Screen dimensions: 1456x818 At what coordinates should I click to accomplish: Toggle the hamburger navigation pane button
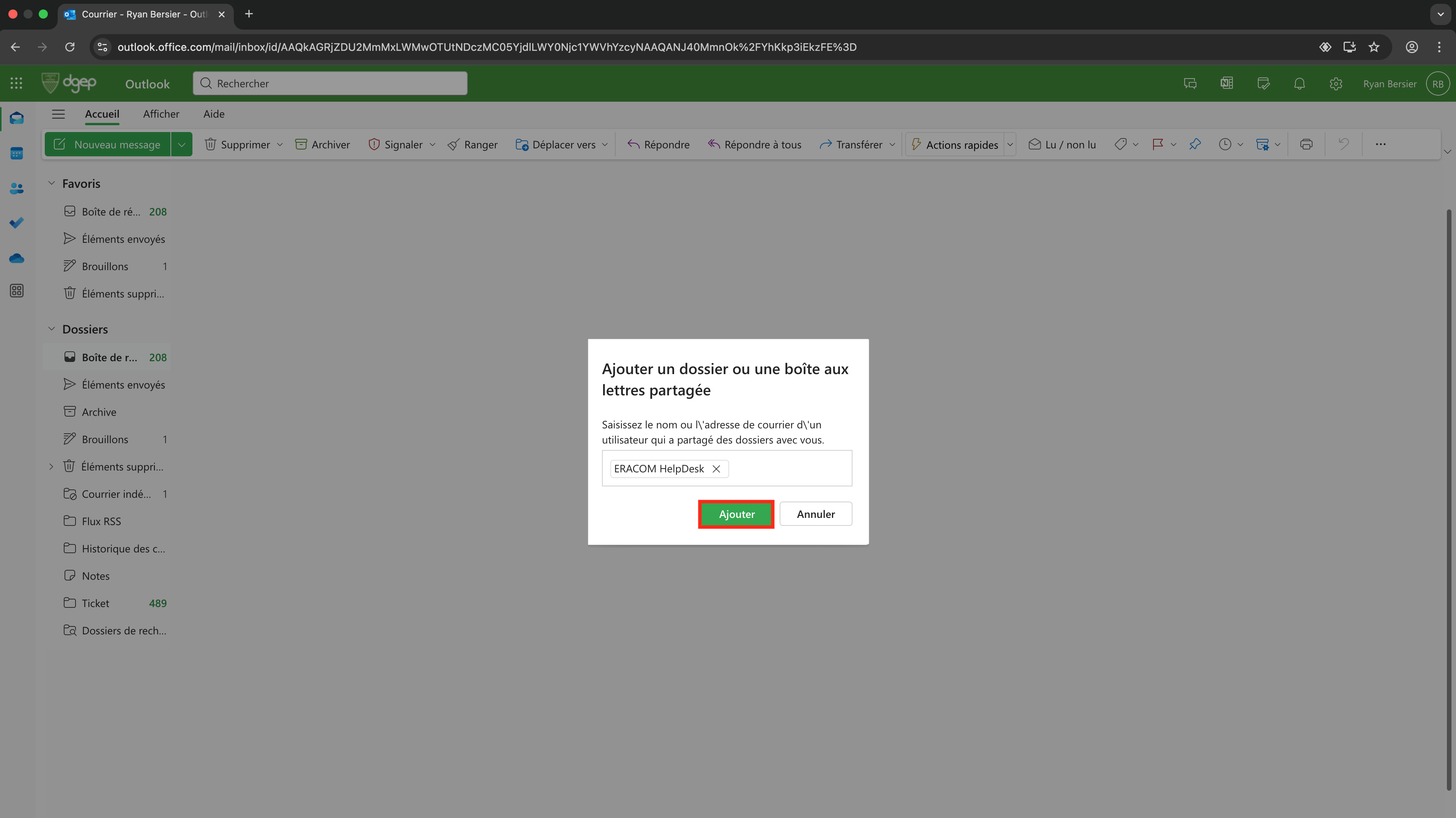[x=58, y=114]
